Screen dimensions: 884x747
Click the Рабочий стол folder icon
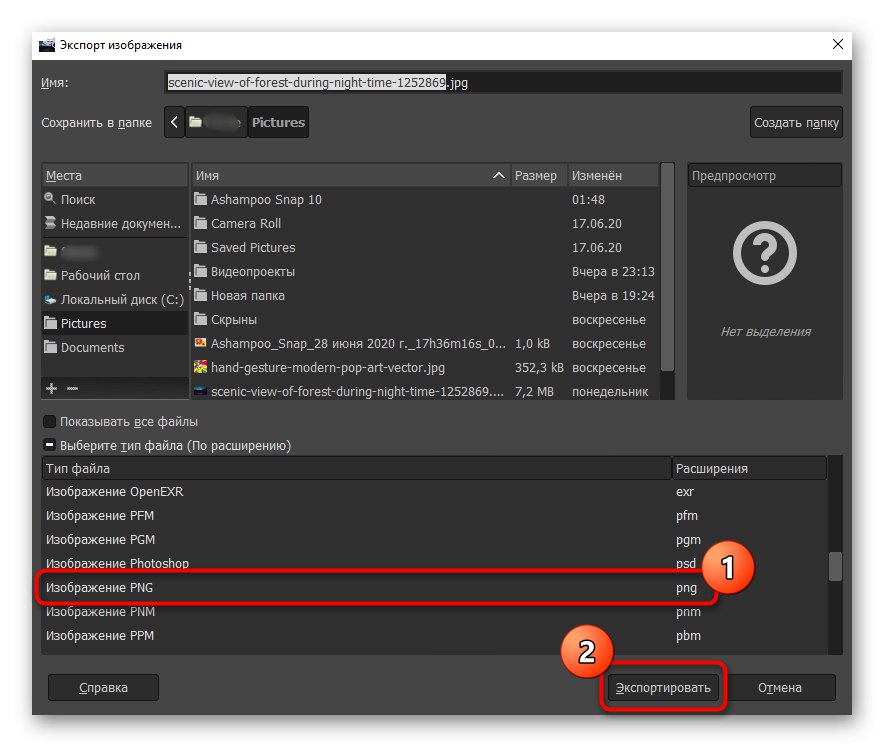coord(50,275)
